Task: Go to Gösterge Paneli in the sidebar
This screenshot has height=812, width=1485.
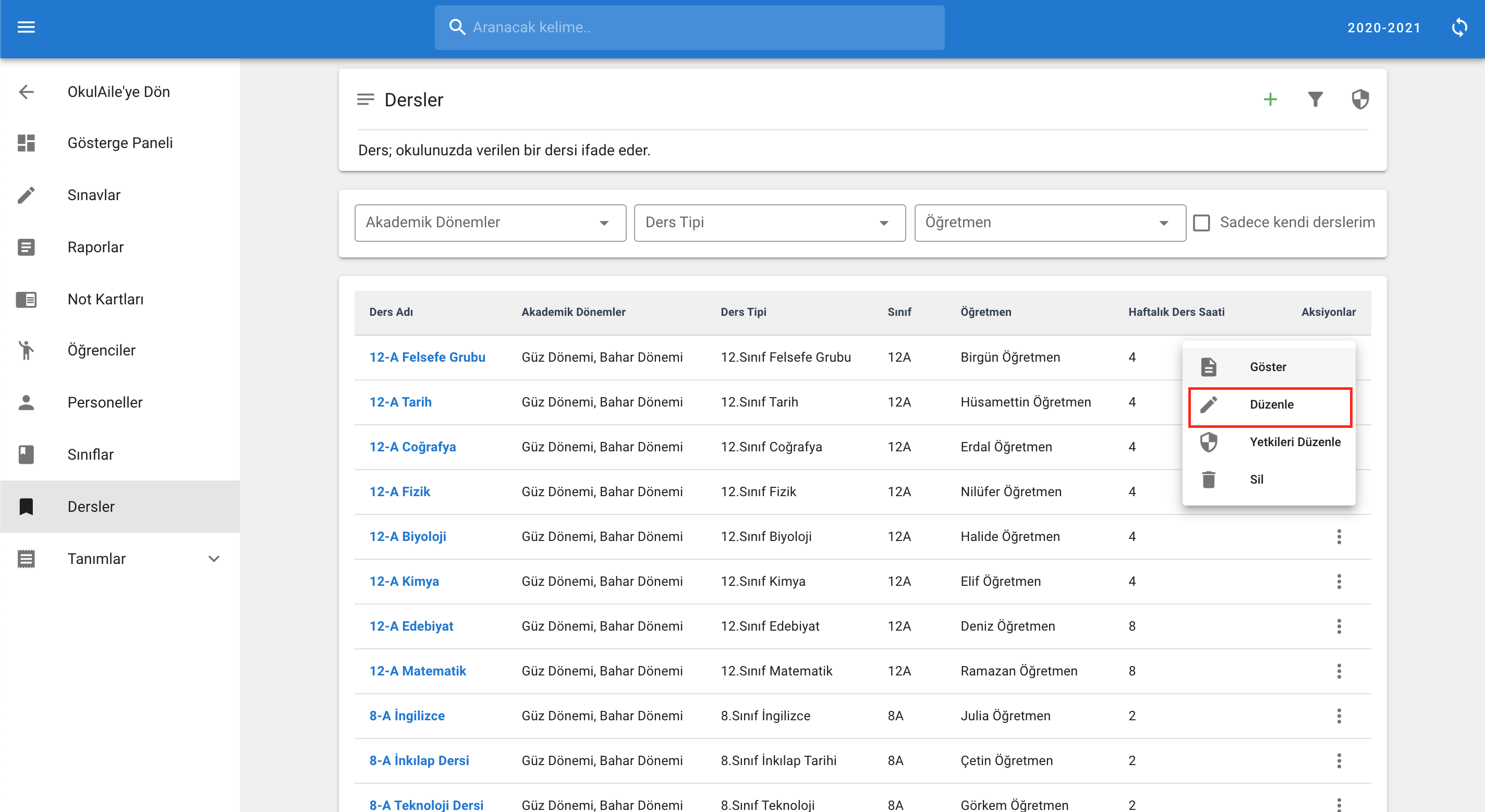Action: coord(120,143)
